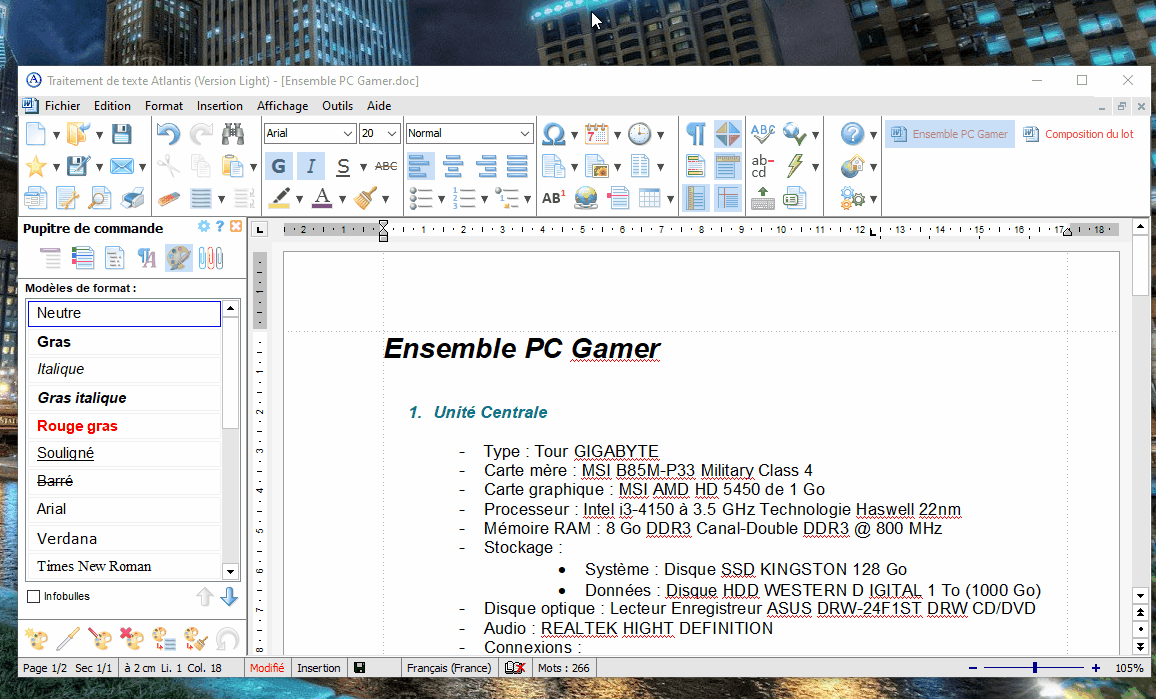The width and height of the screenshot is (1156, 699).
Task: Open the Fichier menu
Action: pyautogui.click(x=63, y=105)
